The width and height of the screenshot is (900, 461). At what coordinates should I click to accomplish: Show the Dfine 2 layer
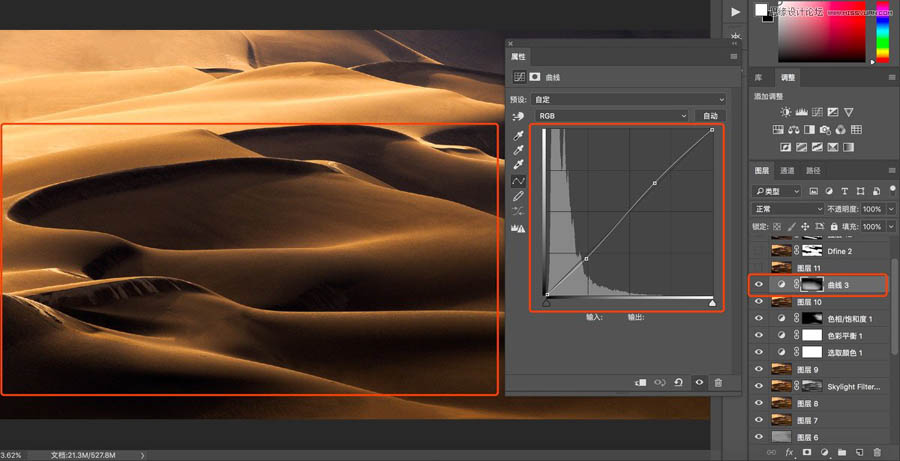coord(759,251)
